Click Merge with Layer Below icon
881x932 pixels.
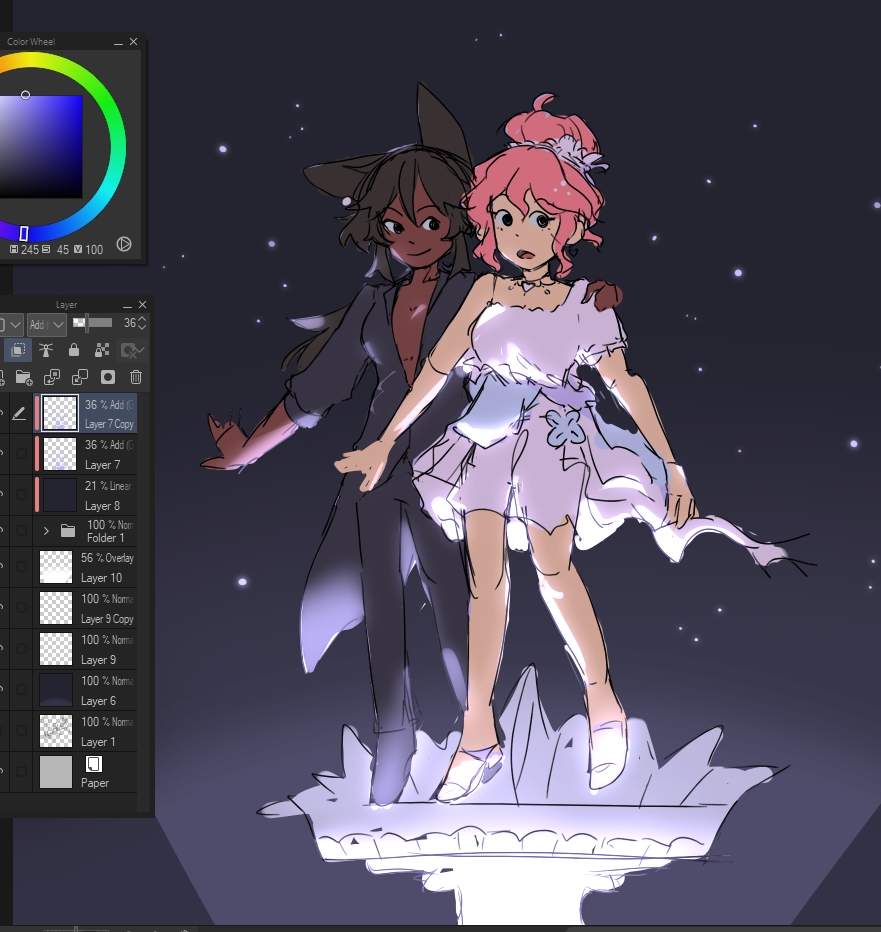pos(80,377)
